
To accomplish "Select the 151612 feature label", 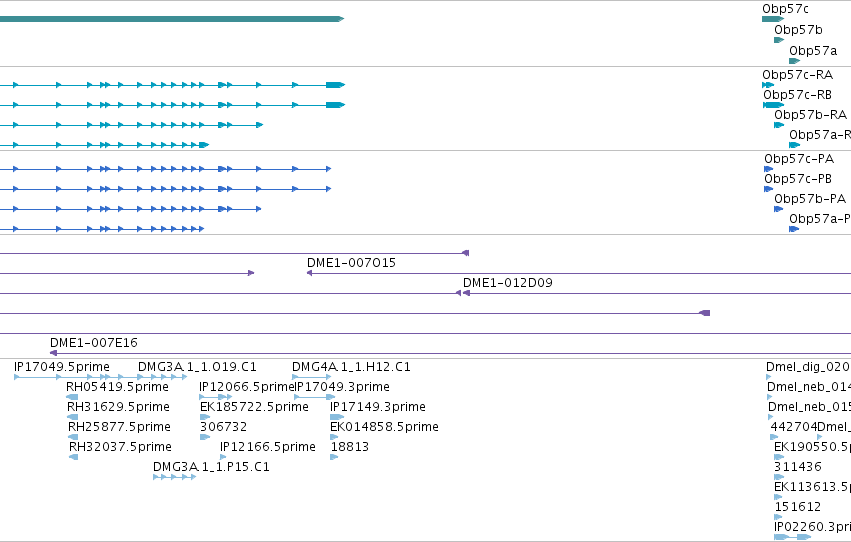I will click(x=797, y=508).
